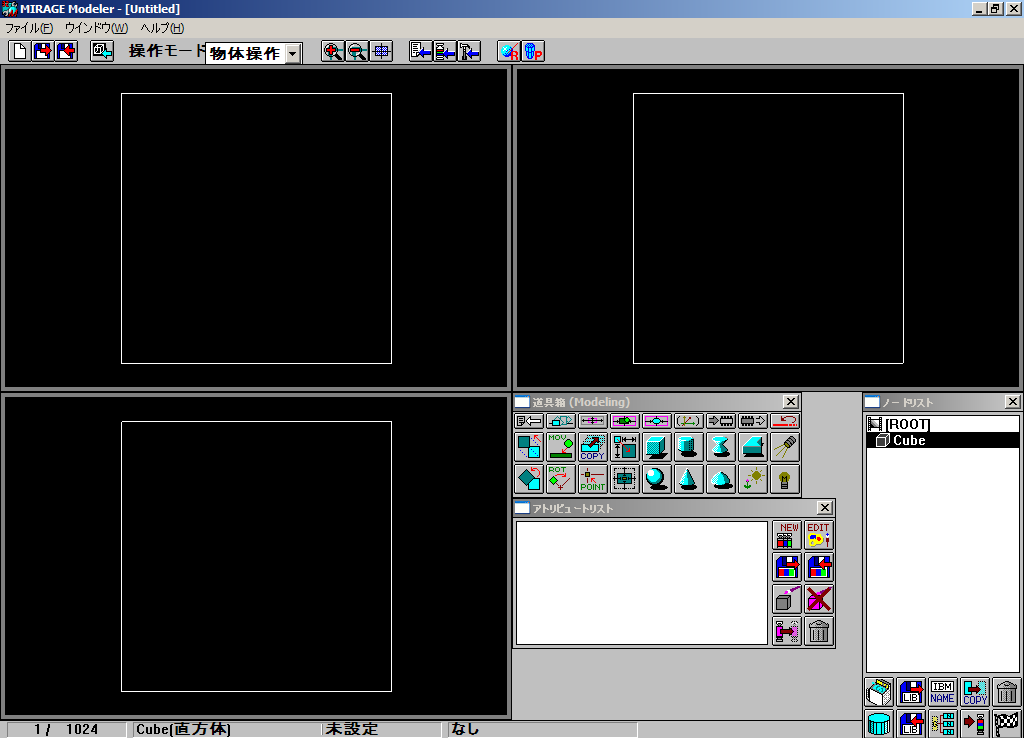The image size is (1024, 738).
Task: Click the new document toolbar icon
Action: point(19,51)
